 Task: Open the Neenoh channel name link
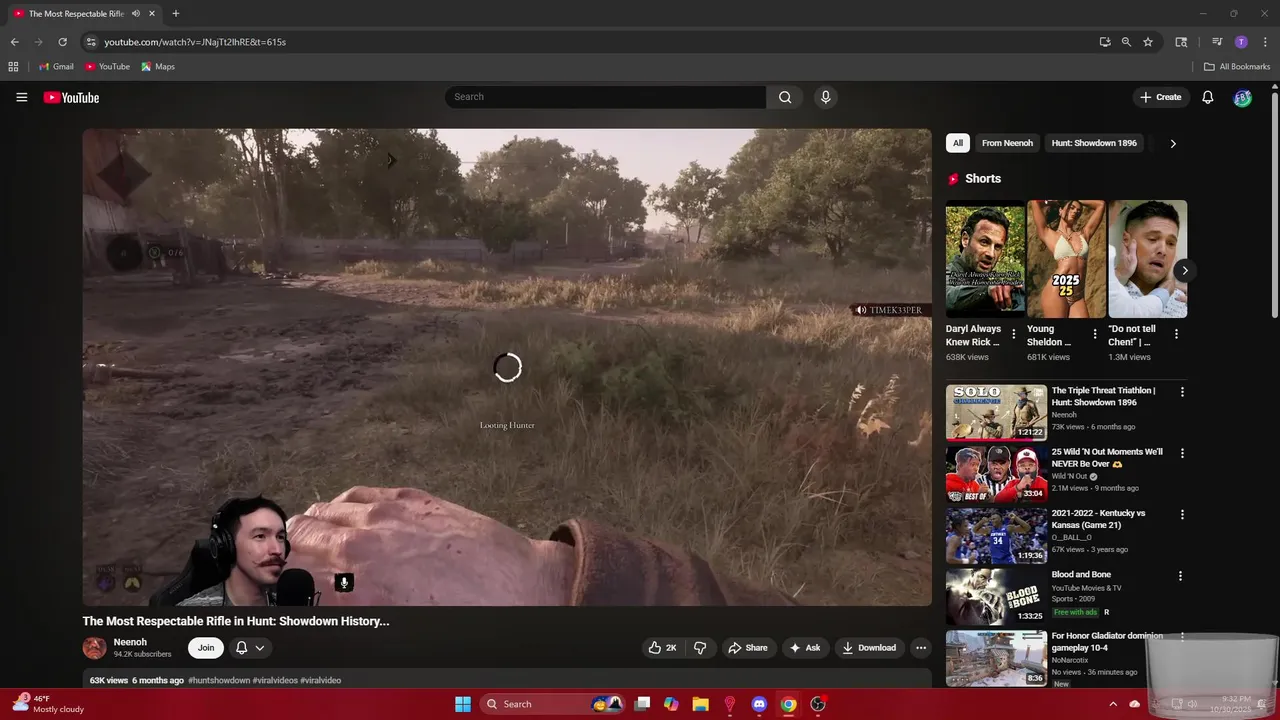130,642
